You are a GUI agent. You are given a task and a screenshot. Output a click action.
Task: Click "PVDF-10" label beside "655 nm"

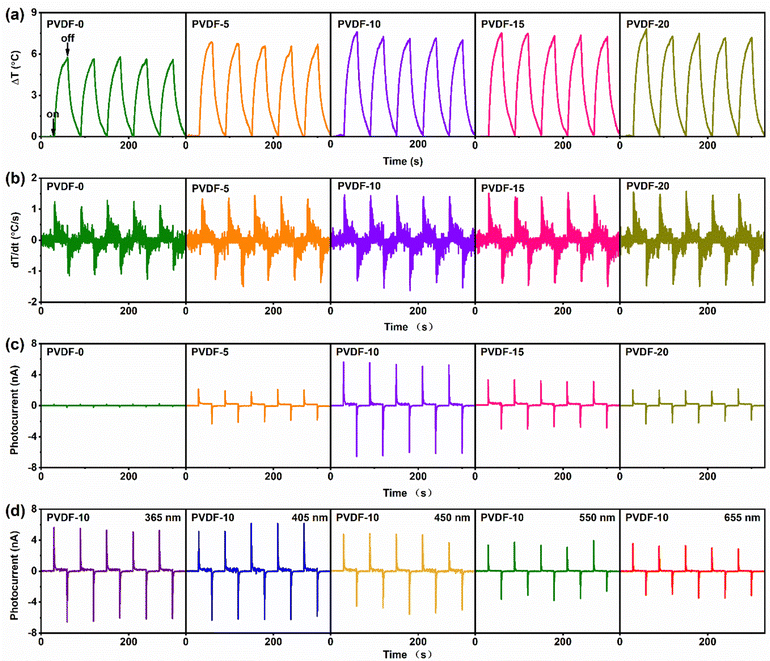coord(647,518)
